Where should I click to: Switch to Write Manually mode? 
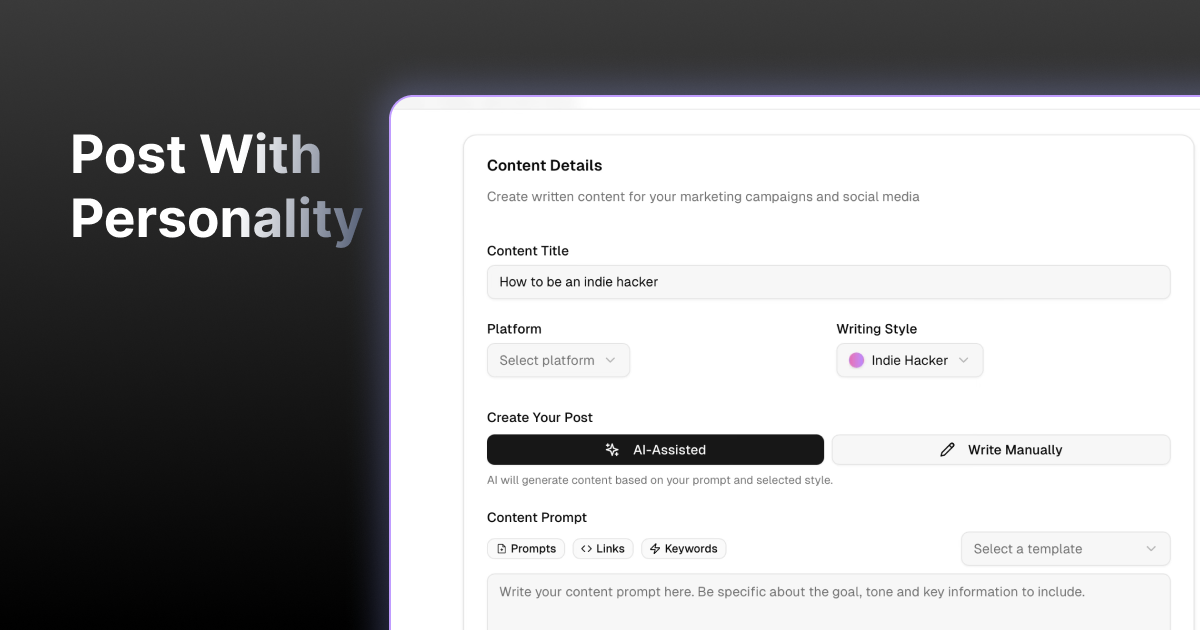tap(1001, 450)
